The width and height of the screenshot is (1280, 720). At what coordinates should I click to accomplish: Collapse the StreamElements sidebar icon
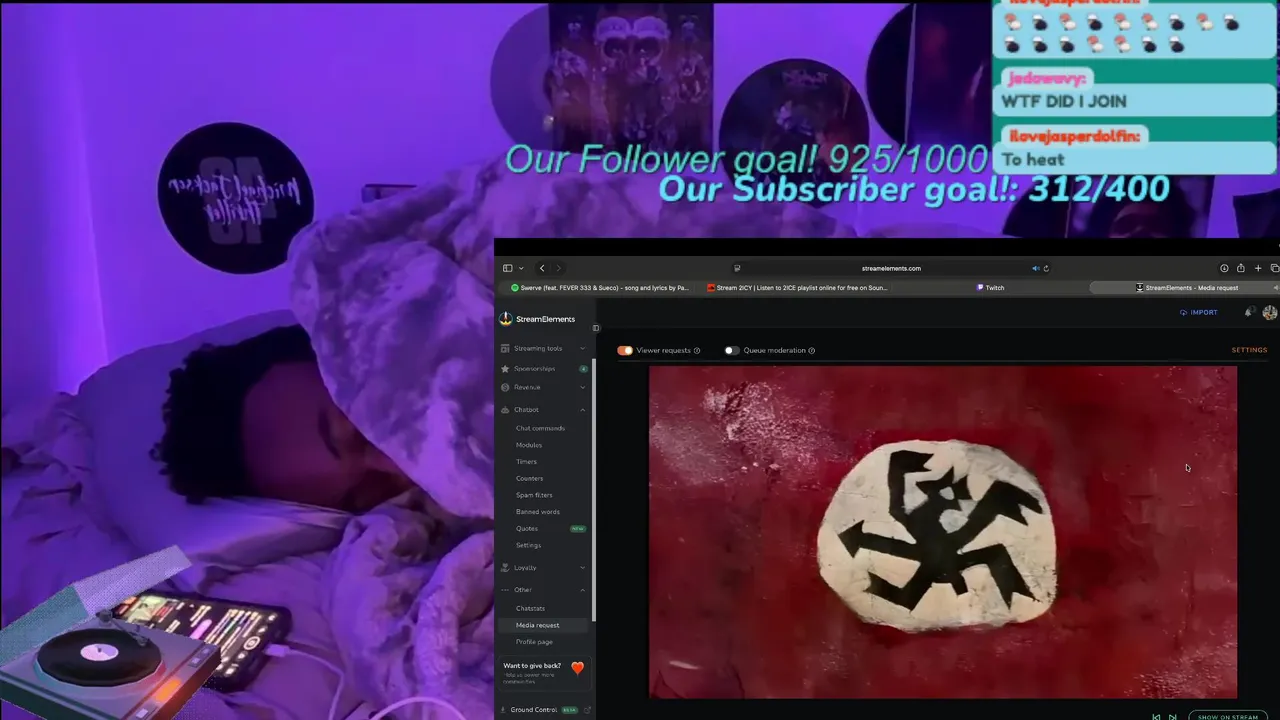596,328
